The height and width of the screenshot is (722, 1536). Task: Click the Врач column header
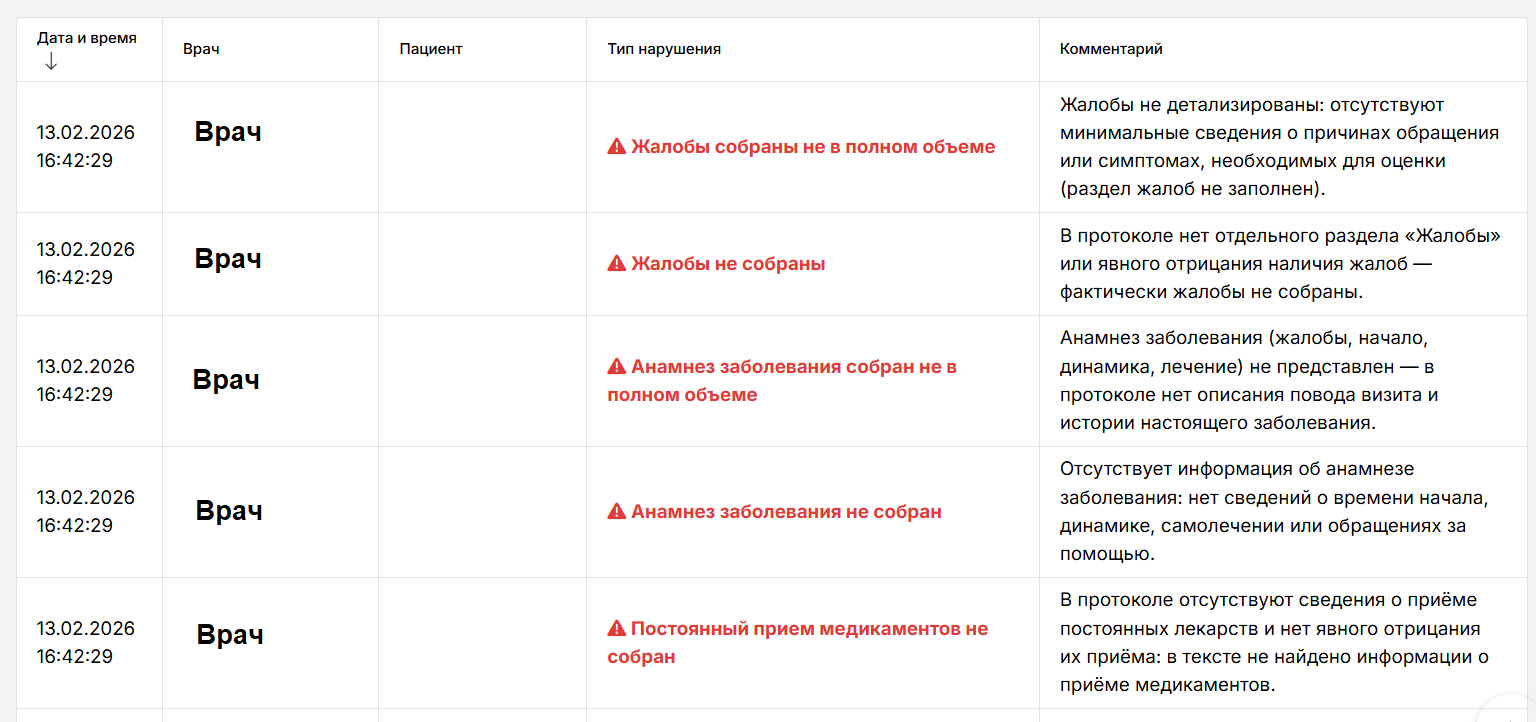201,49
